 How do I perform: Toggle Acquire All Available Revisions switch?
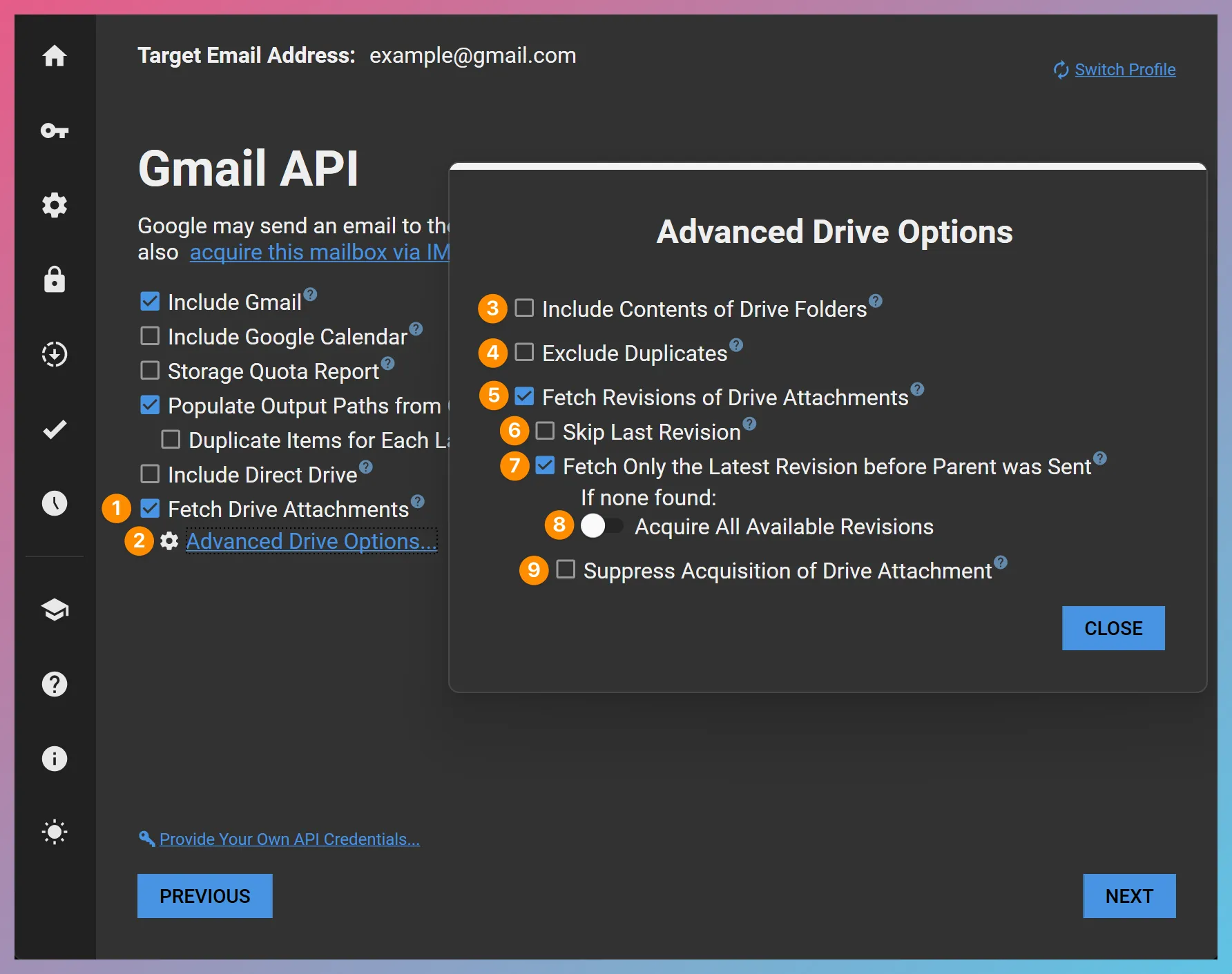pos(601,525)
